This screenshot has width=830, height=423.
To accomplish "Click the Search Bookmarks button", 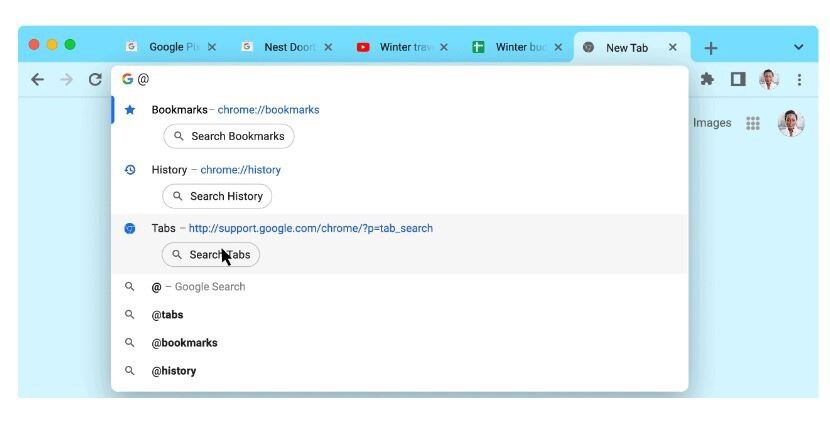I will pos(228,136).
